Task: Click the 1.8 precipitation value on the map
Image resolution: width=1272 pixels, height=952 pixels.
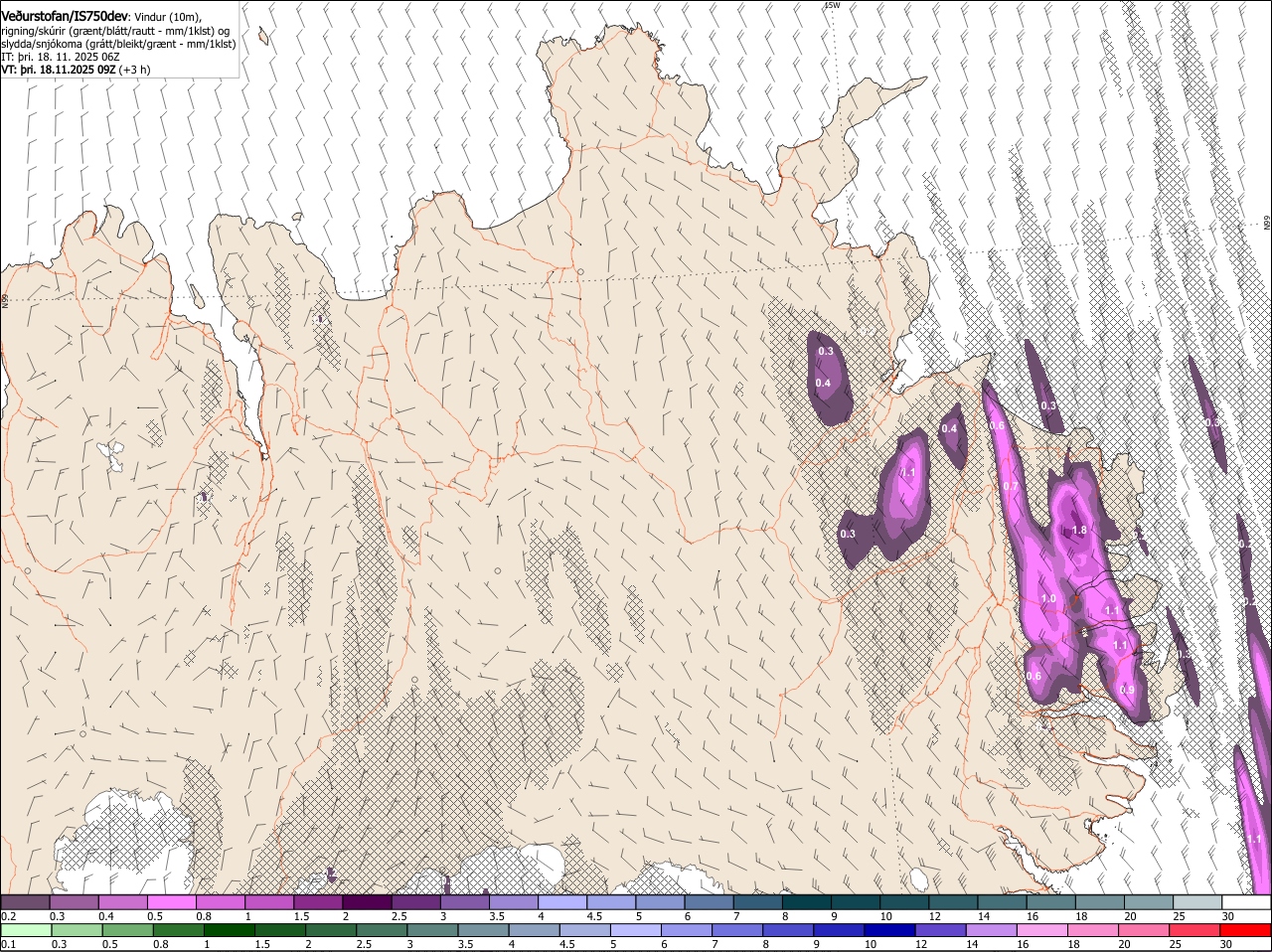Action: [1079, 531]
